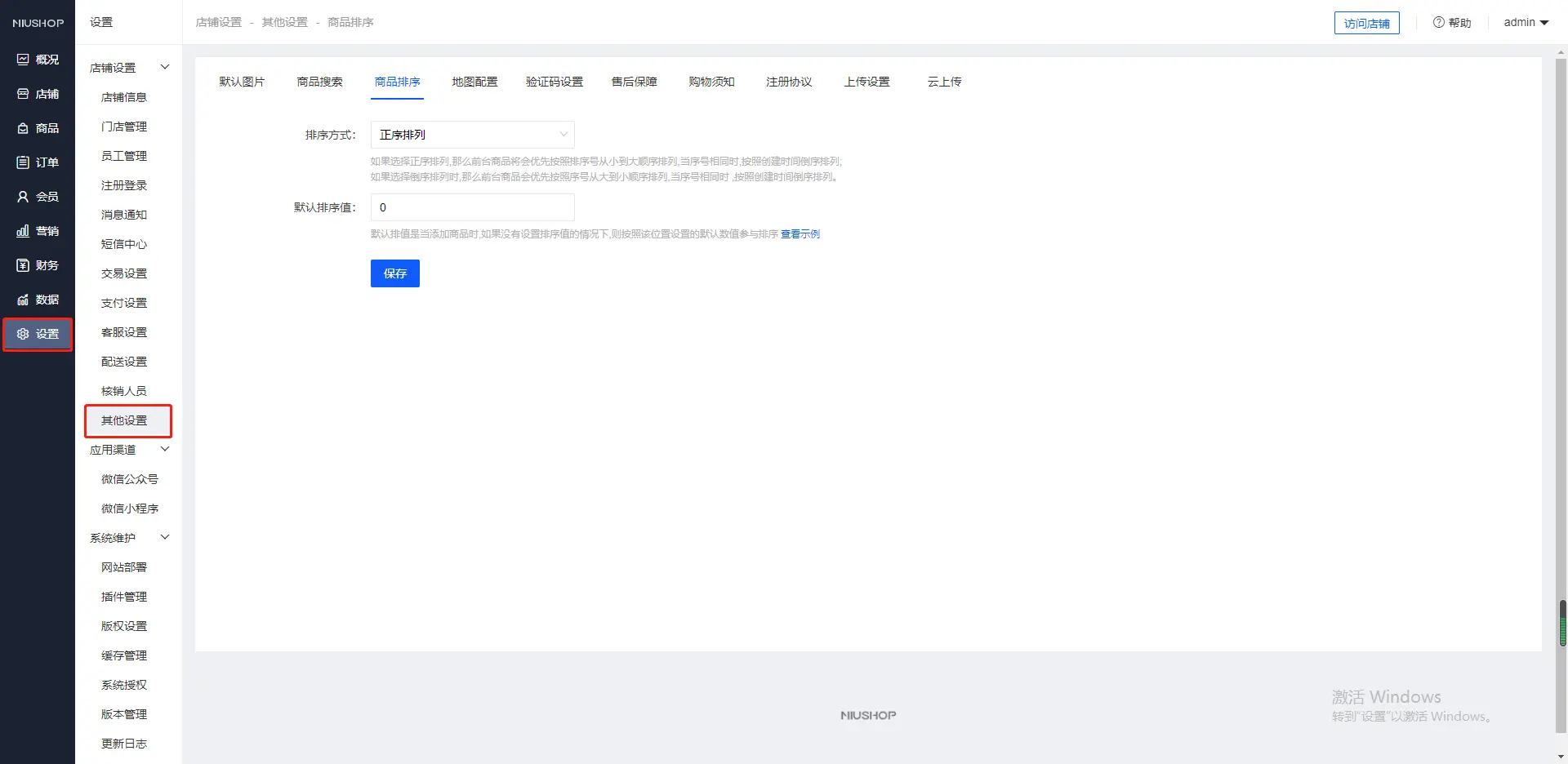Collapse the 系统维护 sidebar group
Viewport: 1568px width, 764px height.
click(x=164, y=537)
